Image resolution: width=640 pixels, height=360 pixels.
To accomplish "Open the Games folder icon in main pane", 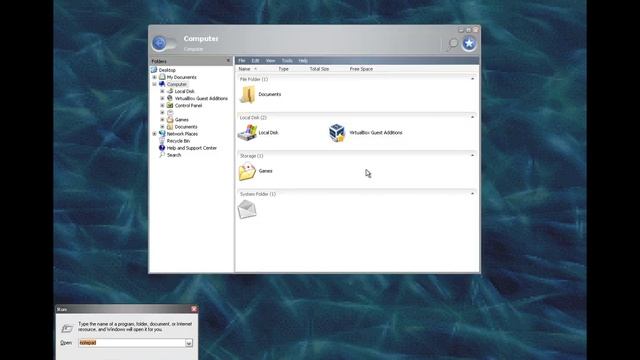I will pyautogui.click(x=247, y=171).
